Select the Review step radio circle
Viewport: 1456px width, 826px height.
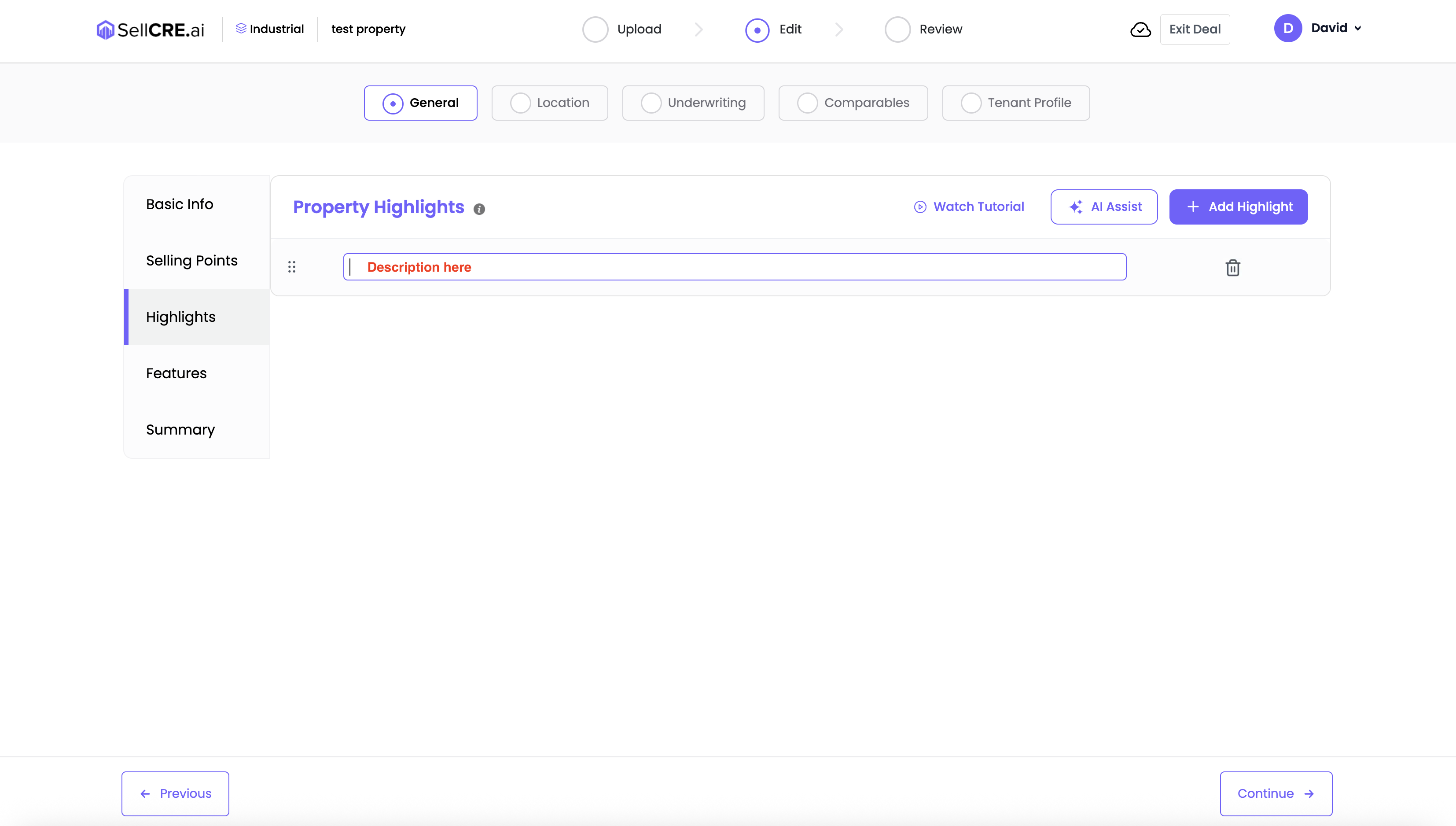click(897, 29)
